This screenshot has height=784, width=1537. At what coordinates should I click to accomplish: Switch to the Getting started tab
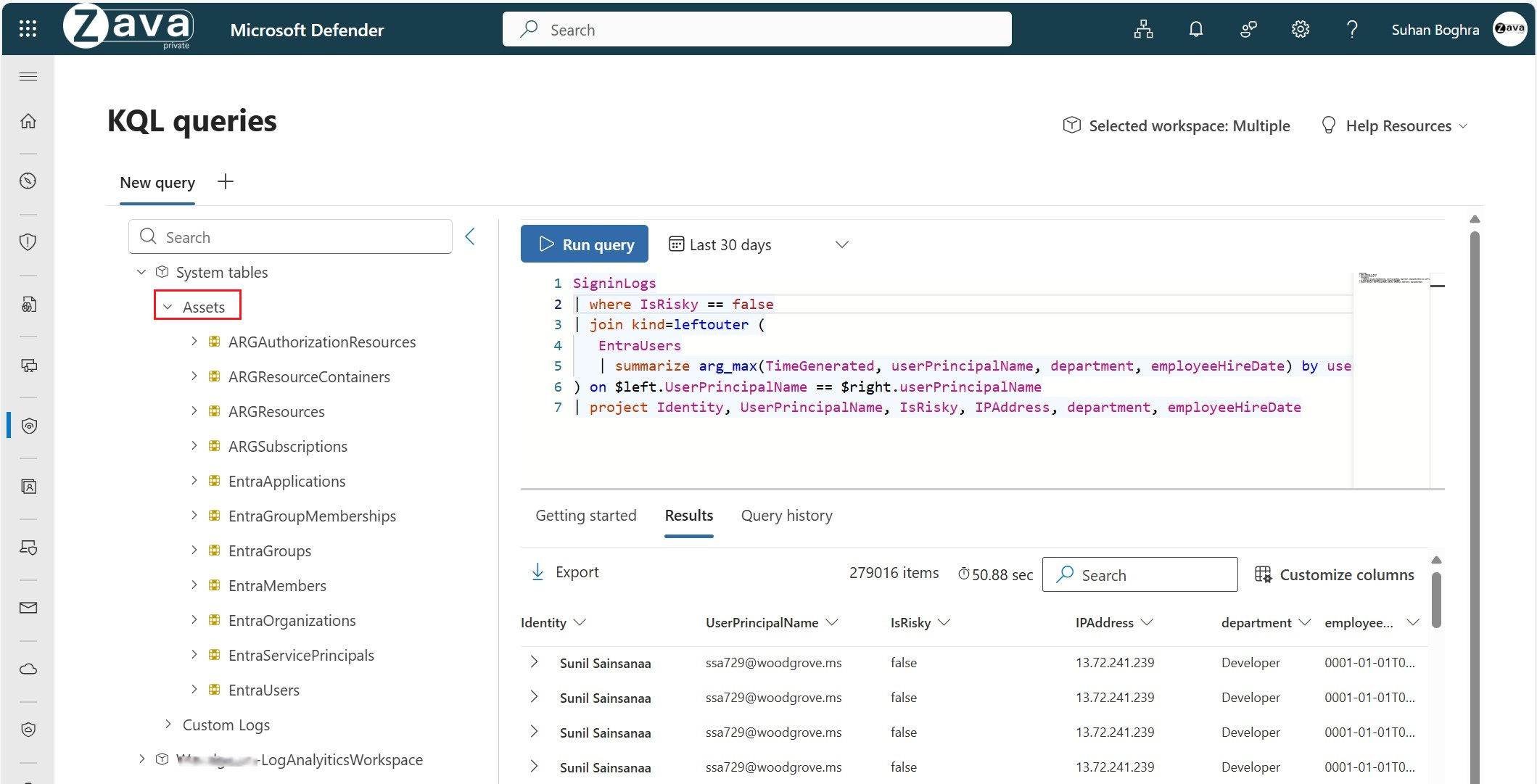click(x=585, y=516)
